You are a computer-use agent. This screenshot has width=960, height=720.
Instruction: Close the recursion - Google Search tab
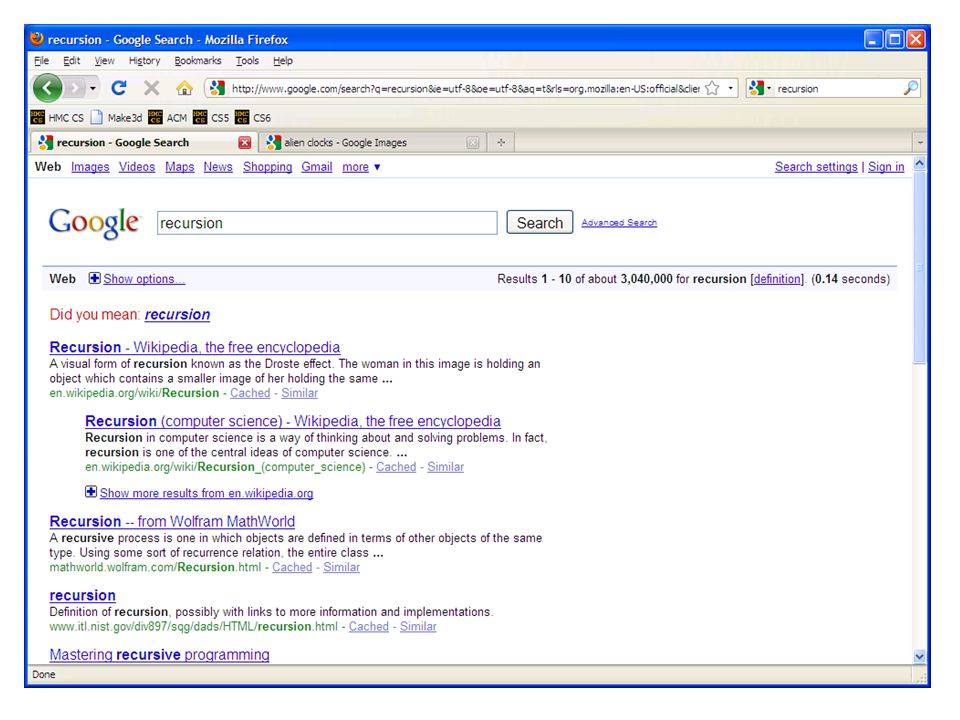pos(245,143)
